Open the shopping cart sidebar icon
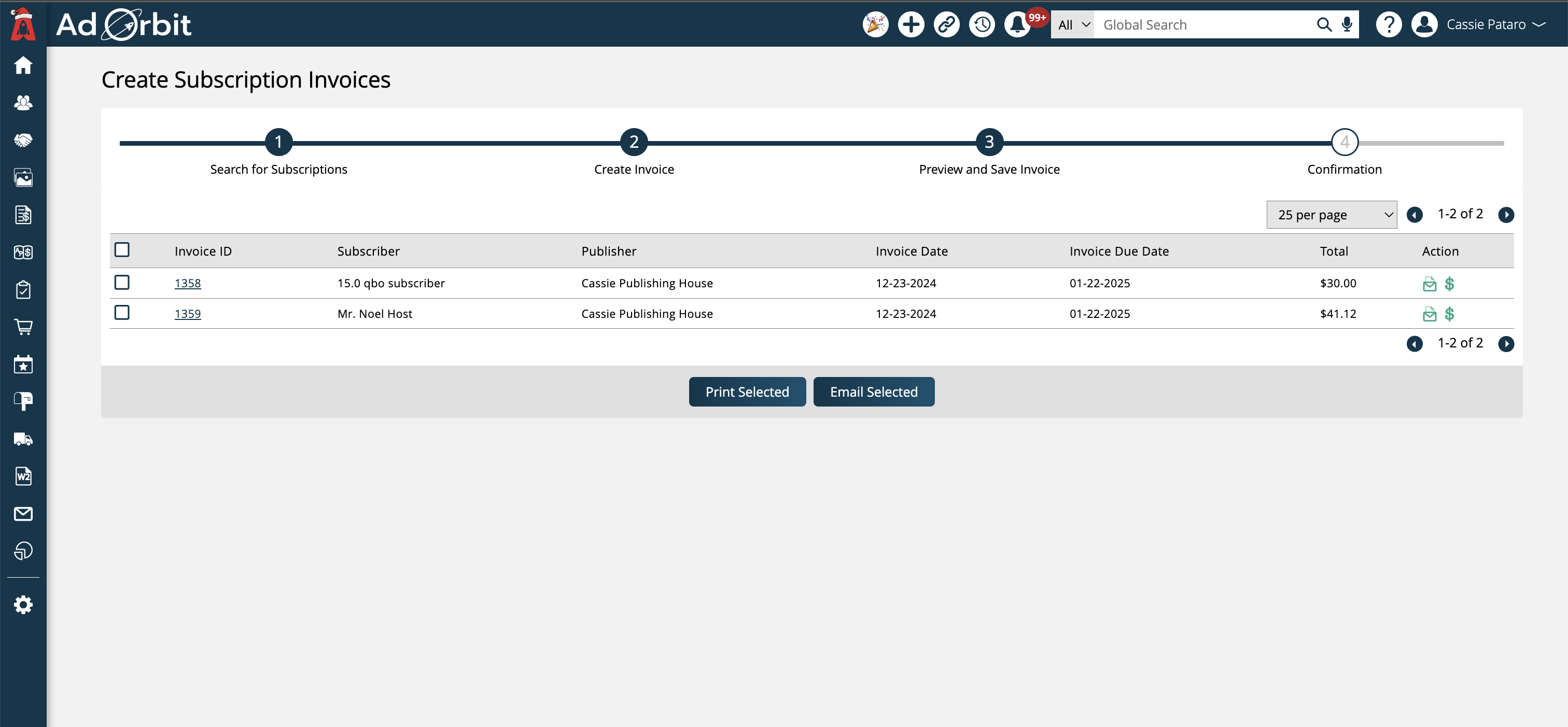 [x=23, y=327]
